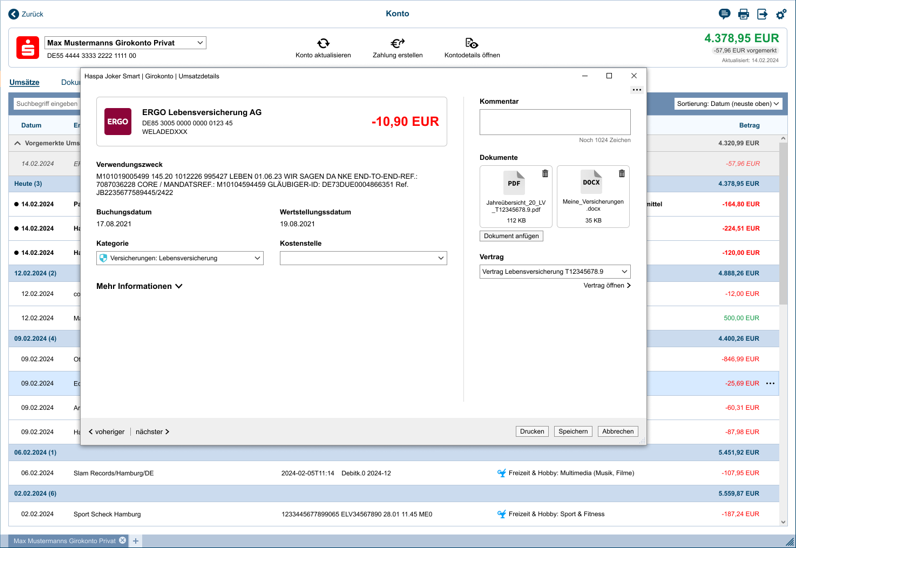Click category icon for Sport & Fitness row
Screen dimensions: 905x567
pyautogui.click(x=502, y=514)
